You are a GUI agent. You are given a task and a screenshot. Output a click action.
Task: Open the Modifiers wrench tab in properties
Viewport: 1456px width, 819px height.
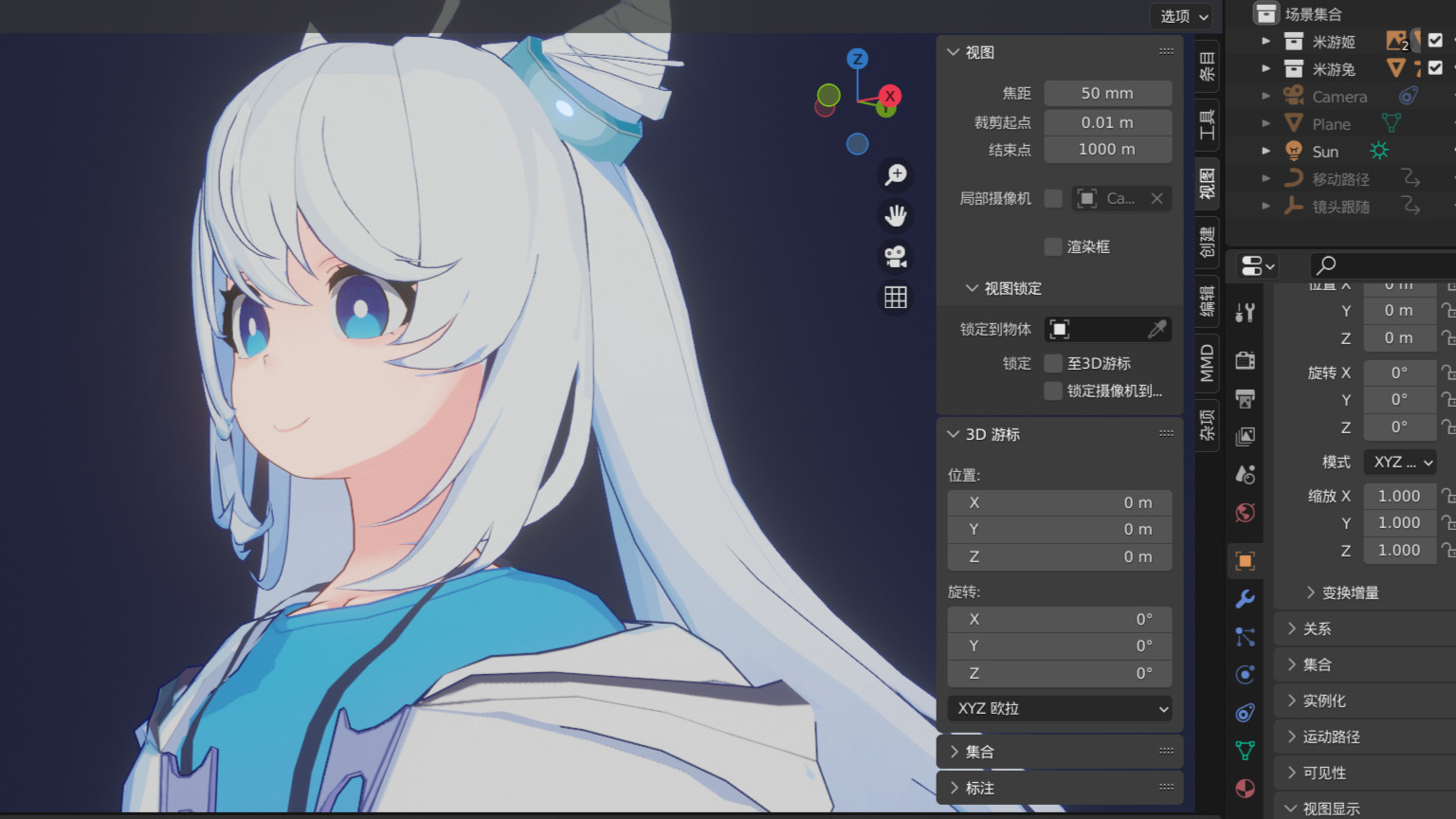click(x=1246, y=599)
